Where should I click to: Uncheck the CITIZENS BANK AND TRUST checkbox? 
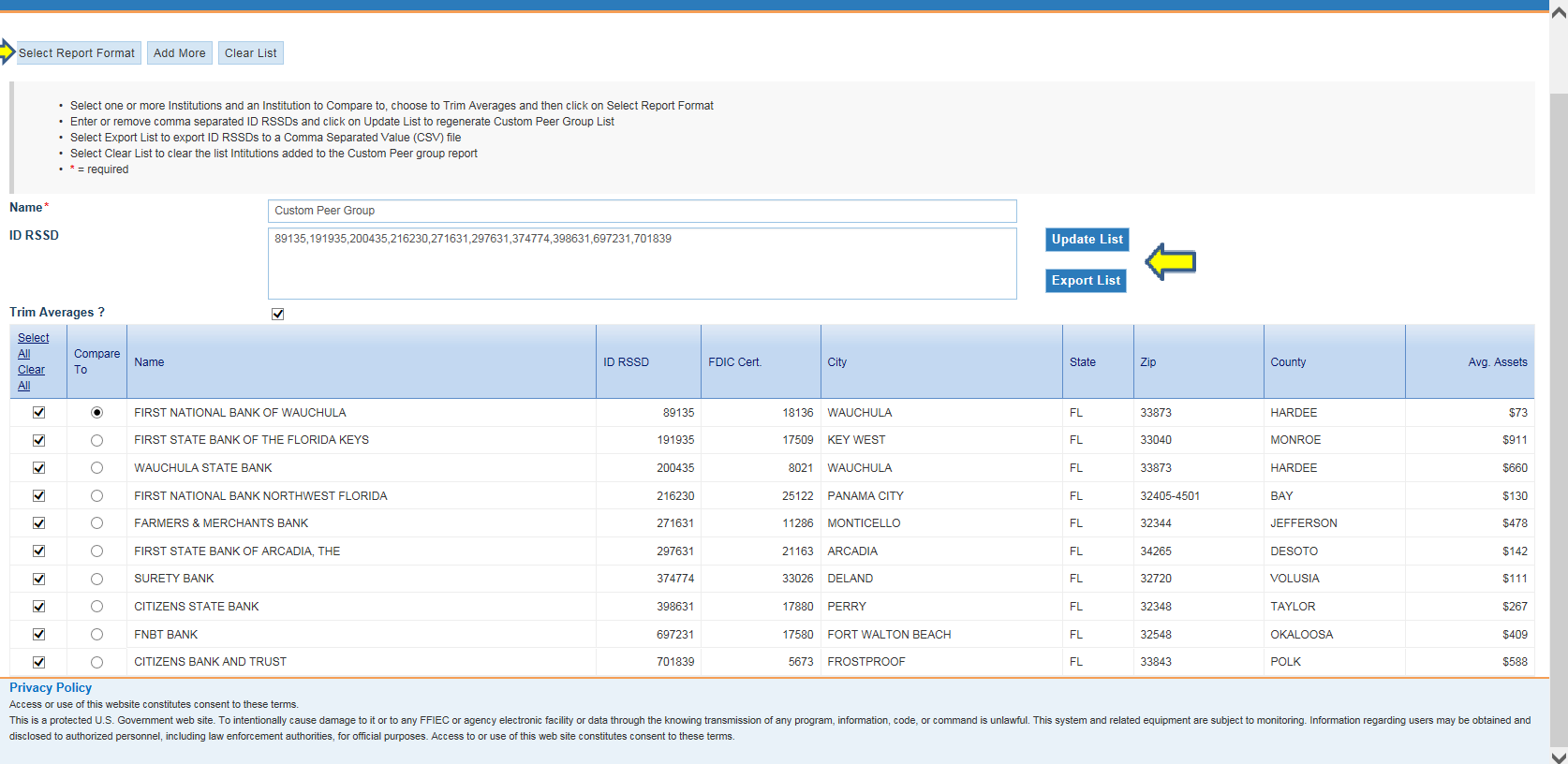[38, 662]
